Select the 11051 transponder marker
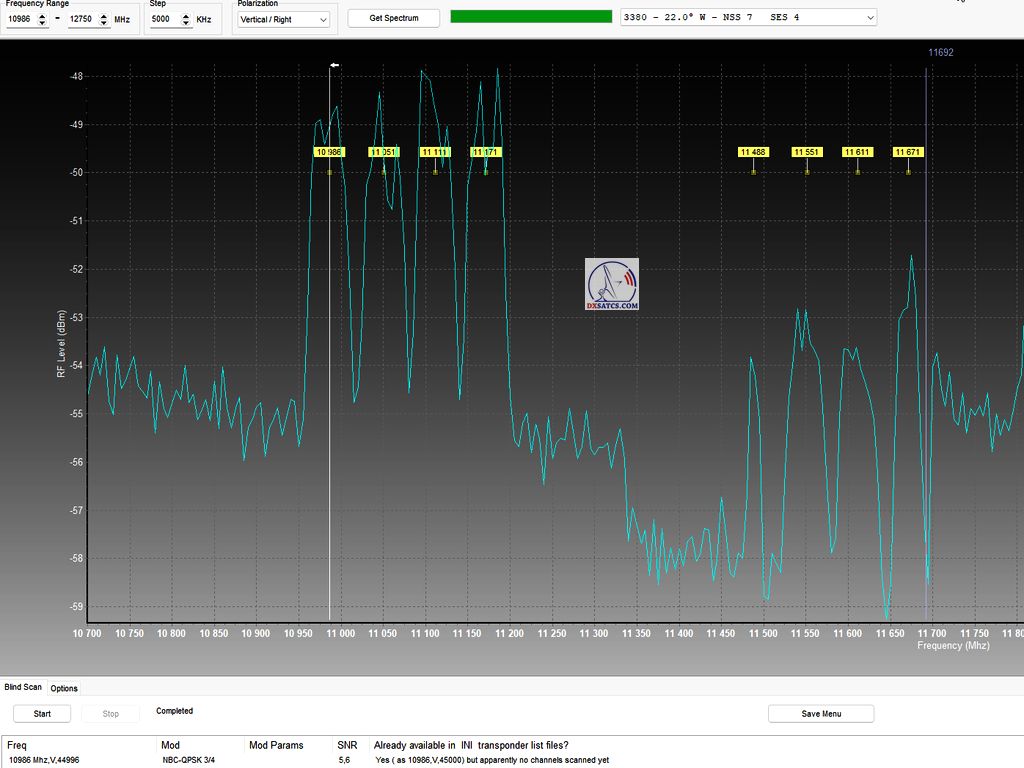This screenshot has width=1024, height=768. [x=383, y=152]
